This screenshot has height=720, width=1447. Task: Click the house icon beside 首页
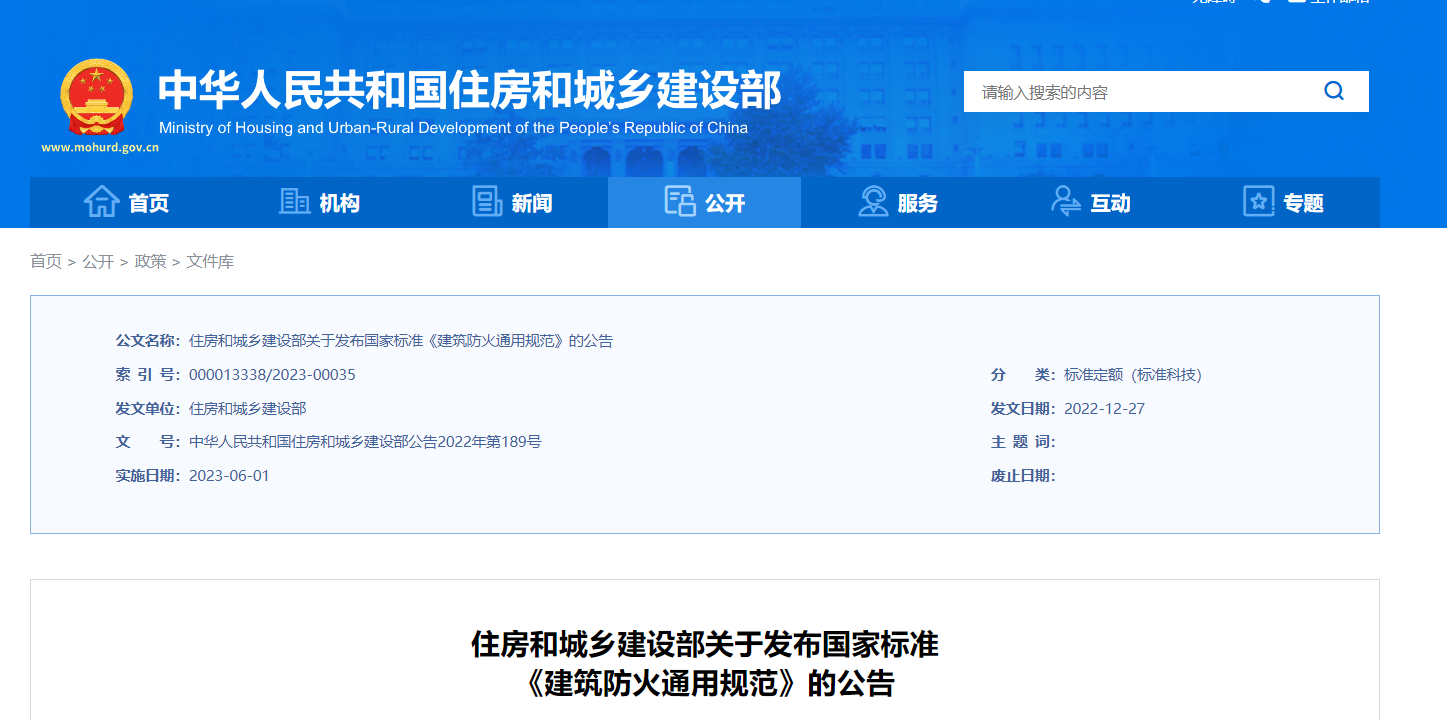(x=101, y=202)
